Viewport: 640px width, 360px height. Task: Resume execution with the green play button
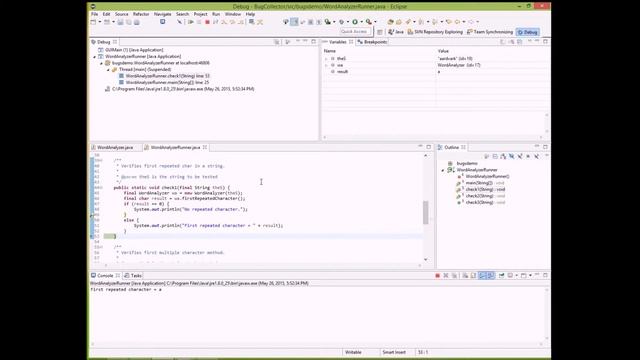click(x=191, y=22)
